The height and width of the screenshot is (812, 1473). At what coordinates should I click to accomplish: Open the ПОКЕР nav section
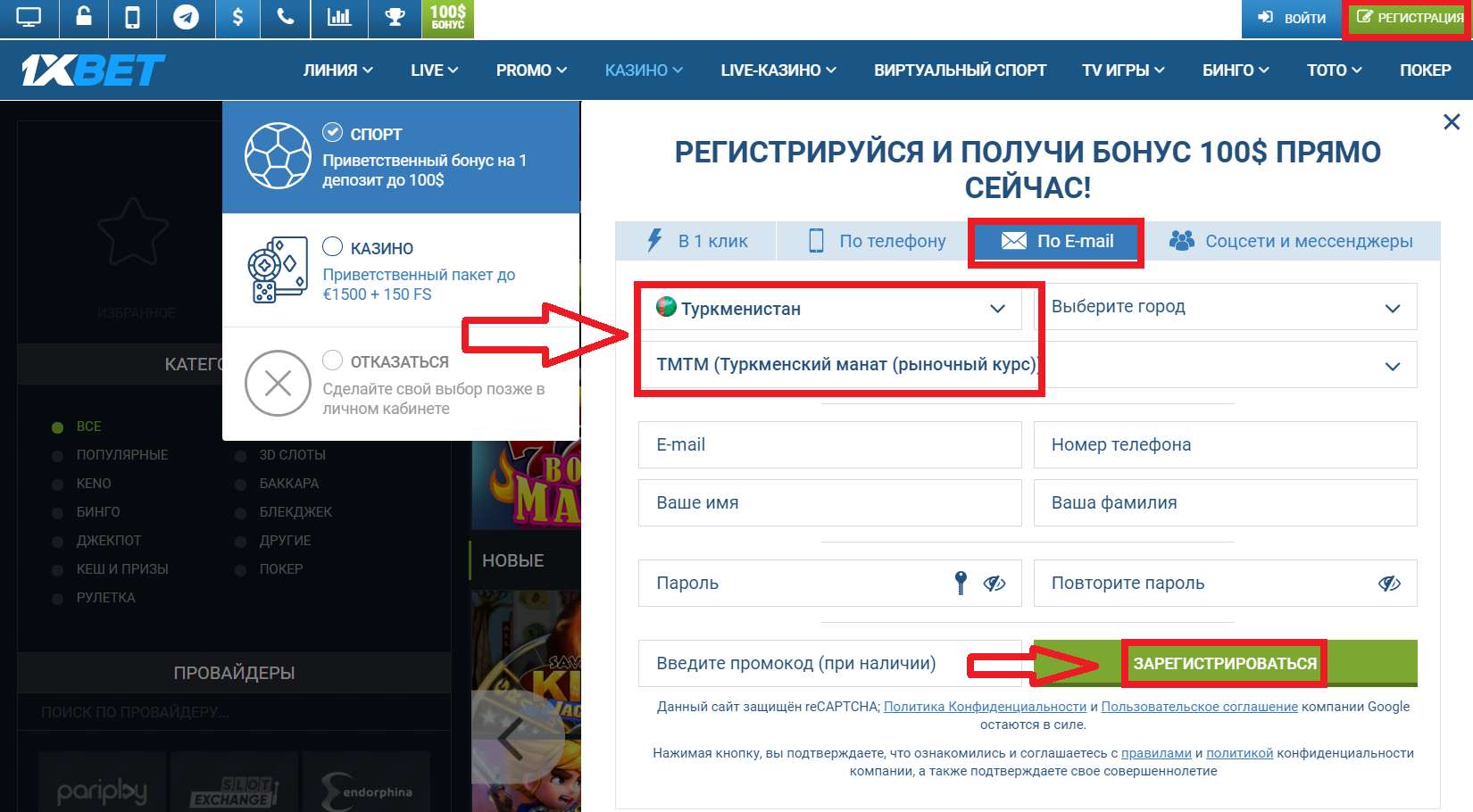1425,70
